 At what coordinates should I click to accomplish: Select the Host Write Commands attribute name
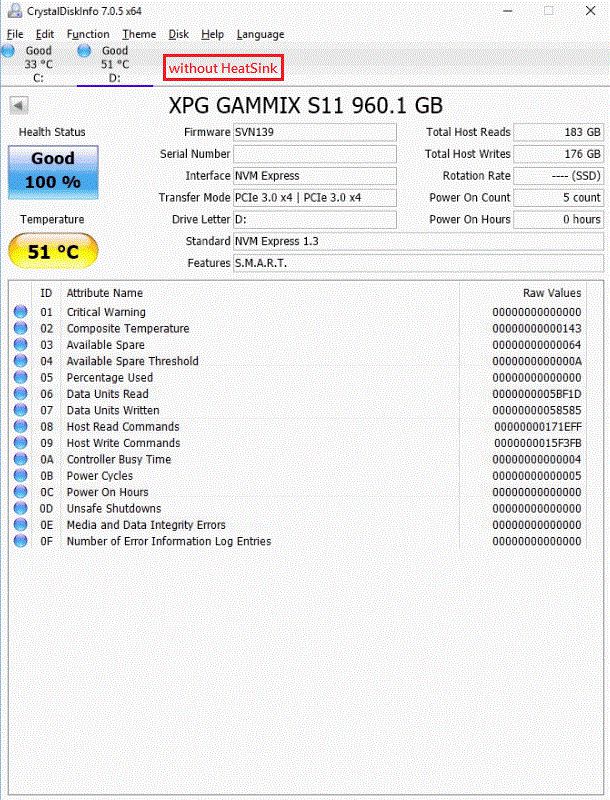click(x=123, y=443)
